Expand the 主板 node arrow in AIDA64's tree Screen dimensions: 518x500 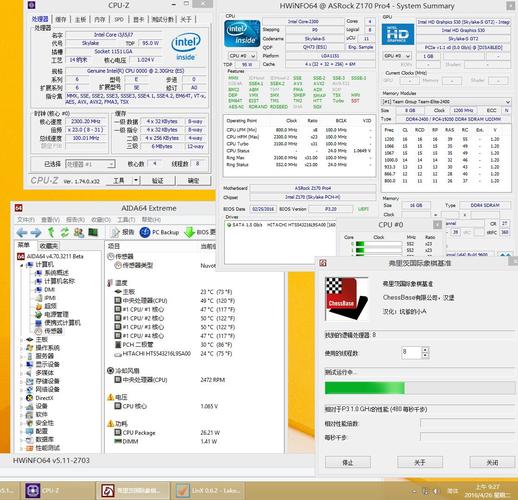point(22,340)
